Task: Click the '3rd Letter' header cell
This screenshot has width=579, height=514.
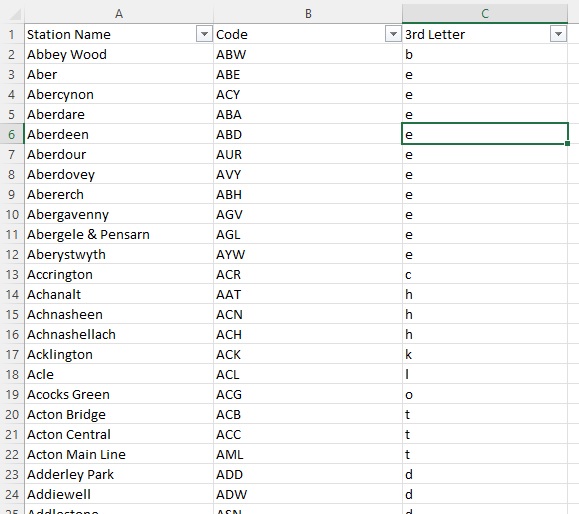Action: (485, 34)
